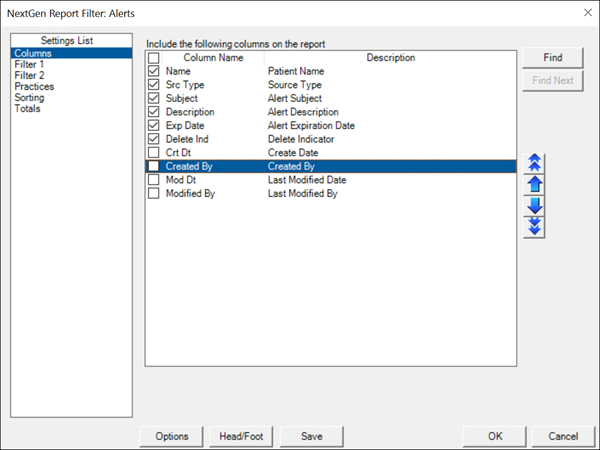600x450 pixels.
Task: Confirm with the OK button
Action: 495,437
